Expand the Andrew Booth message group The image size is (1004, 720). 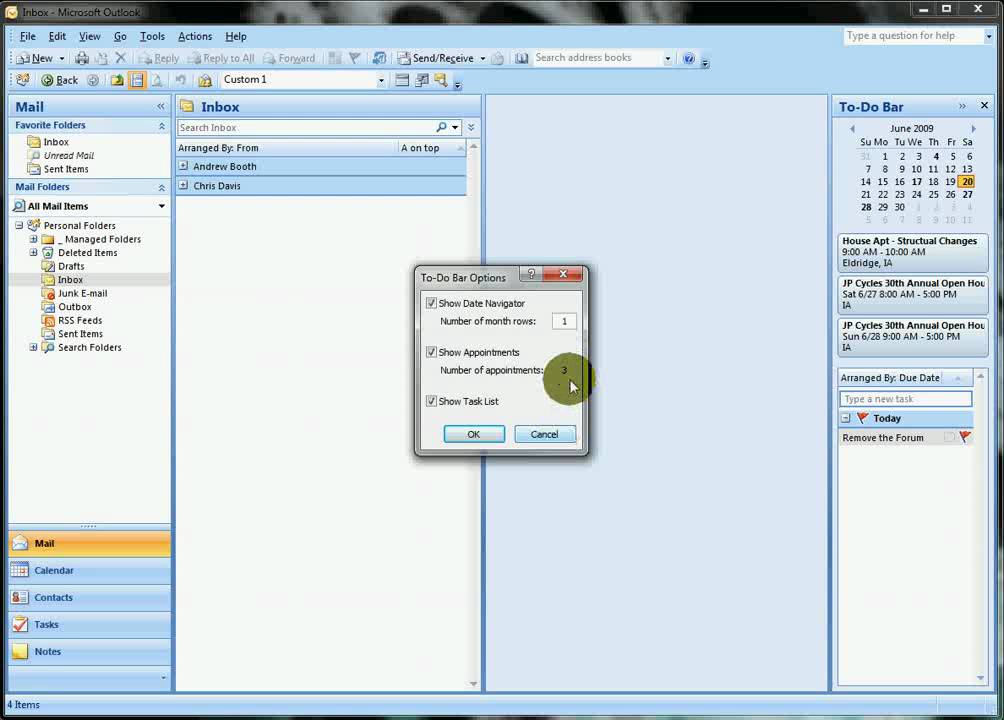(183, 166)
